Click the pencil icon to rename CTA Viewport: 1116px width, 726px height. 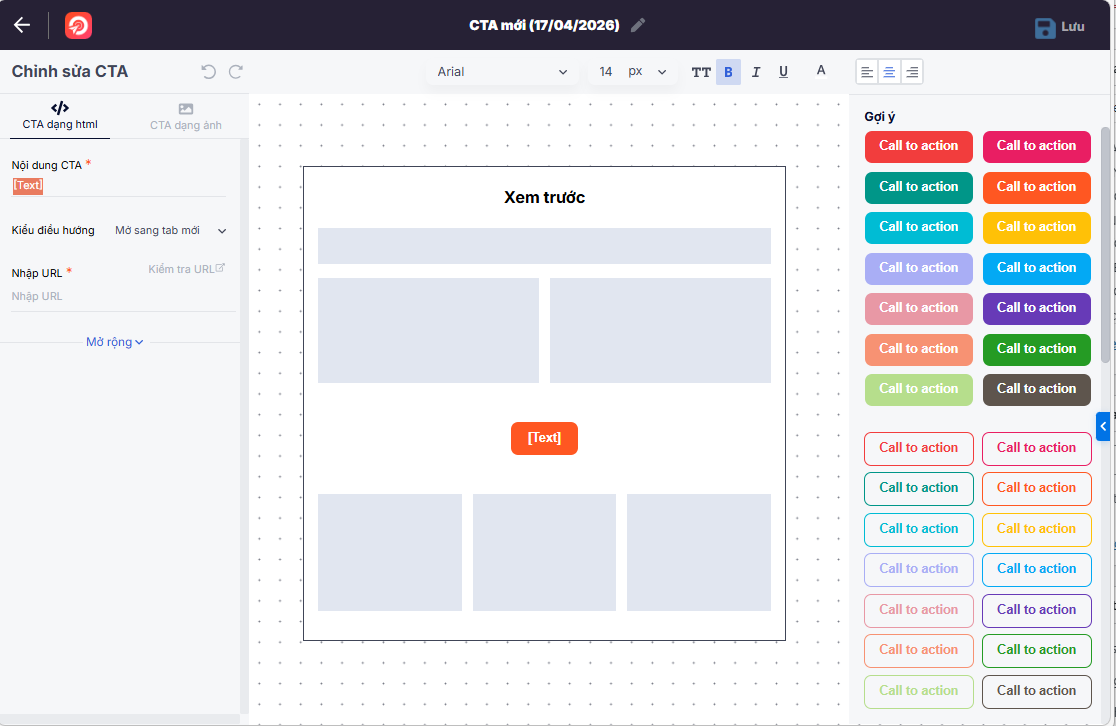point(638,25)
